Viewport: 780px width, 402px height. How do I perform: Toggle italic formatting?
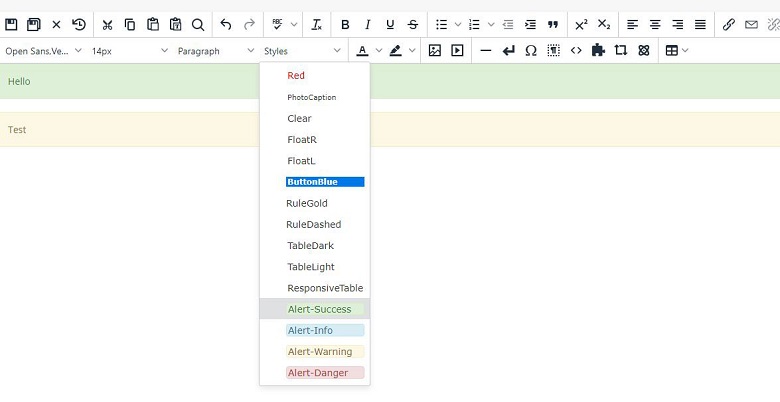click(x=367, y=24)
